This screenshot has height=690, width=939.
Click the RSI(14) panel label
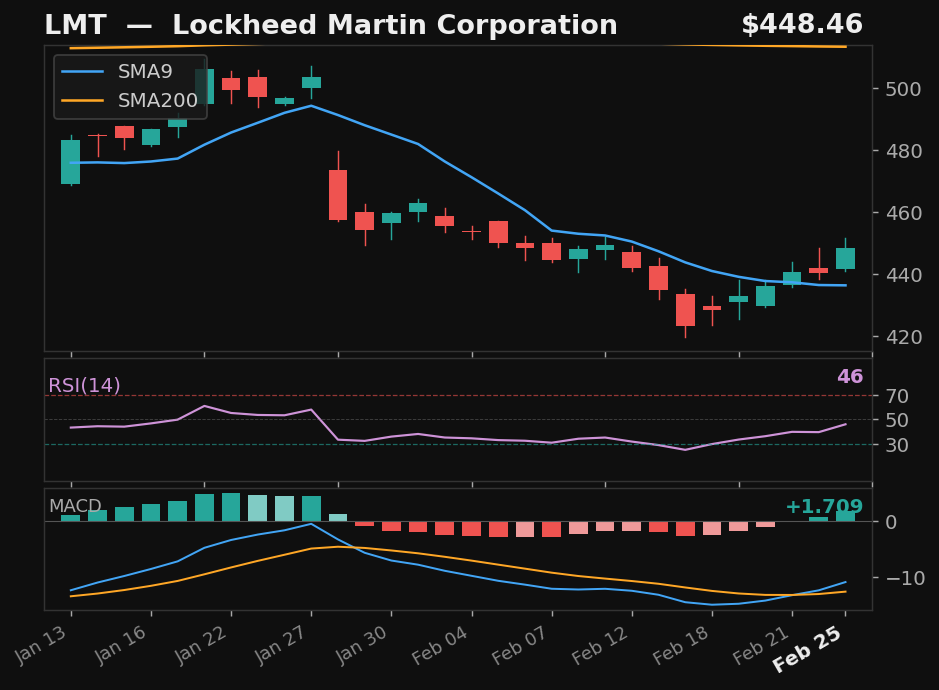pyautogui.click(x=84, y=385)
